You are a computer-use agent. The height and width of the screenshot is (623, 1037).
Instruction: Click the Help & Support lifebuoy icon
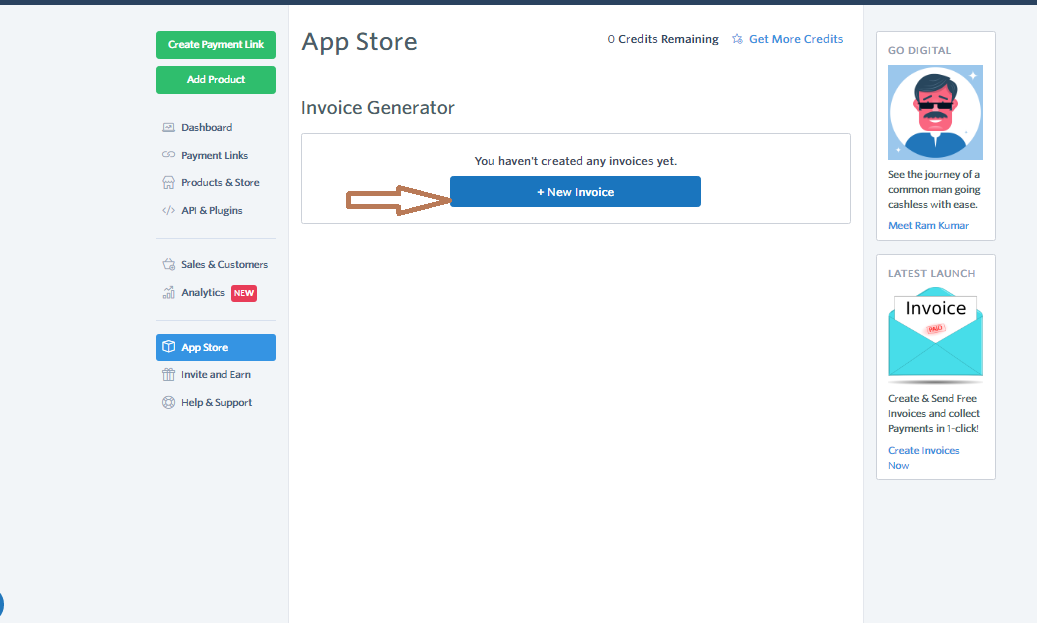169,402
